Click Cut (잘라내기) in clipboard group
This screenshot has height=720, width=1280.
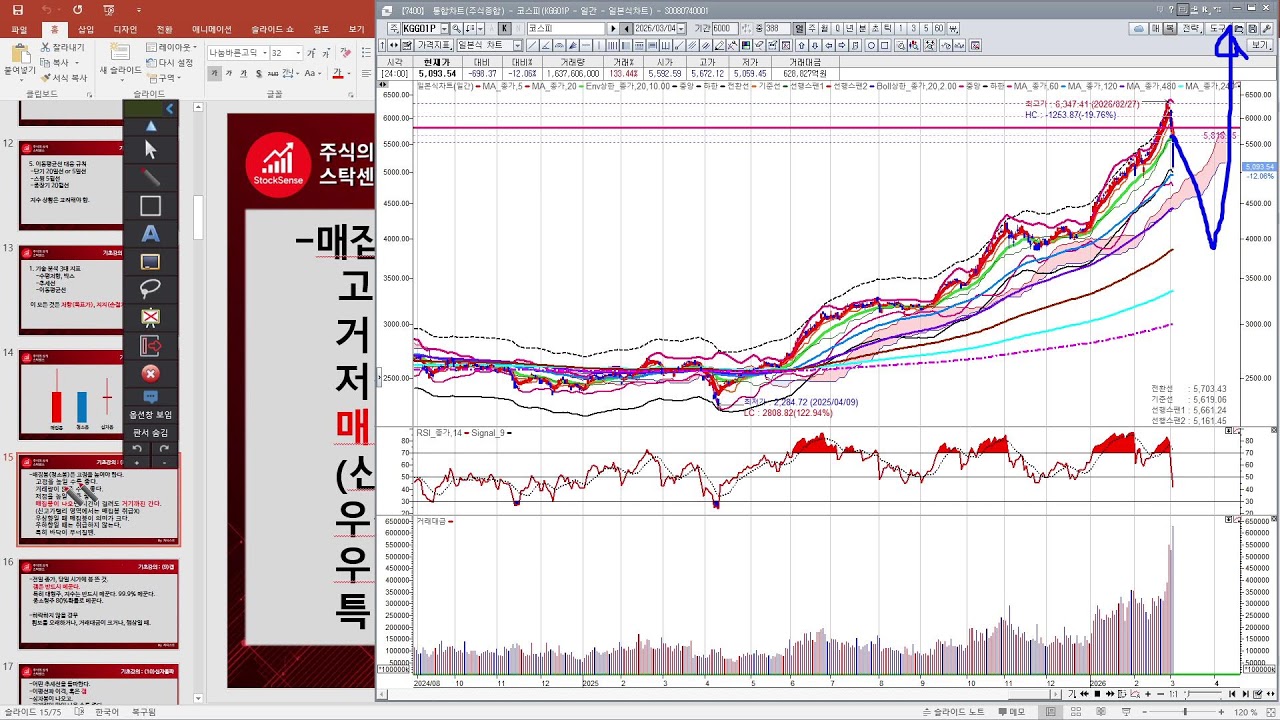[x=62, y=47]
